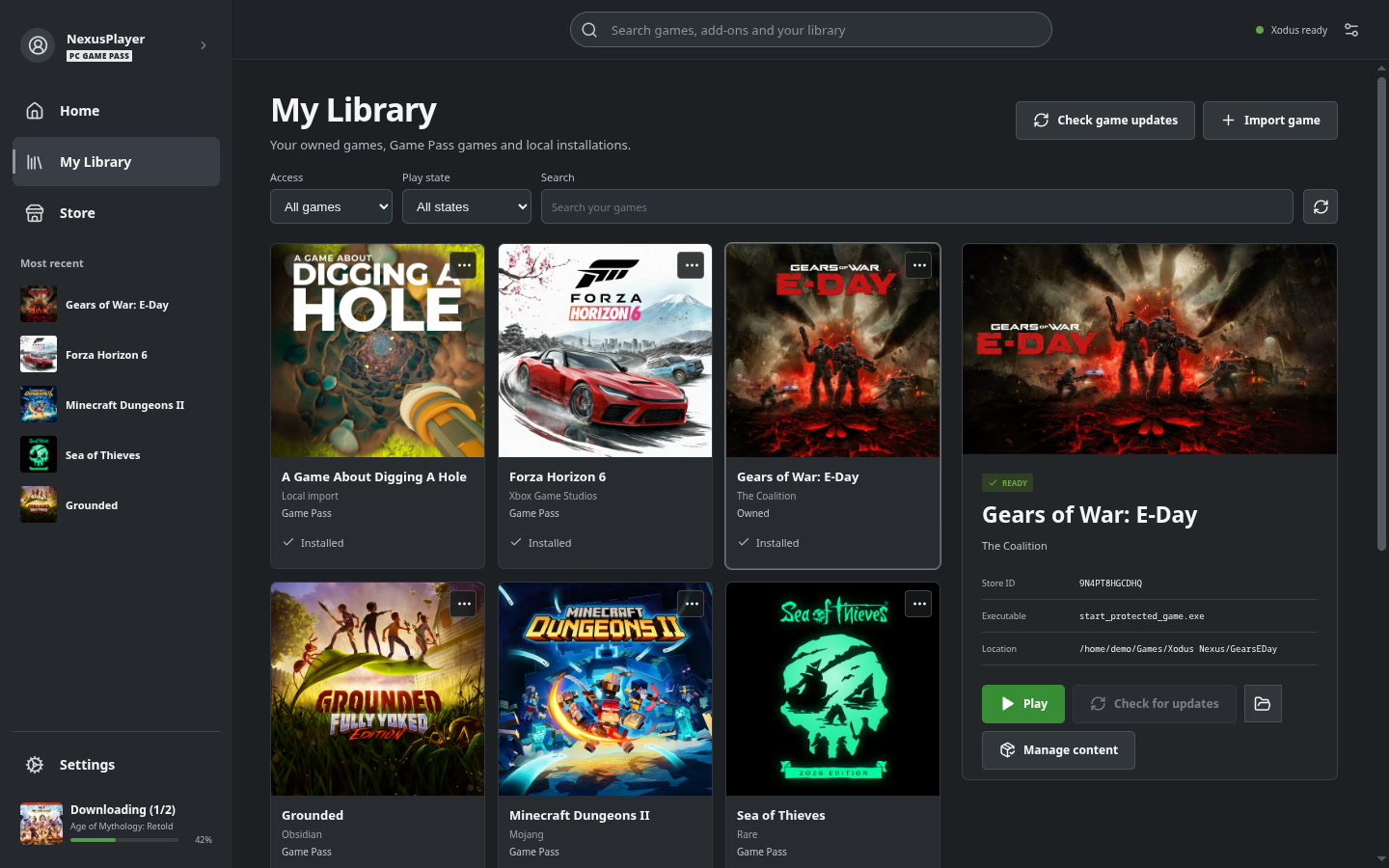1389x868 pixels.
Task: Click the Check for updates button
Action: pyautogui.click(x=1155, y=704)
